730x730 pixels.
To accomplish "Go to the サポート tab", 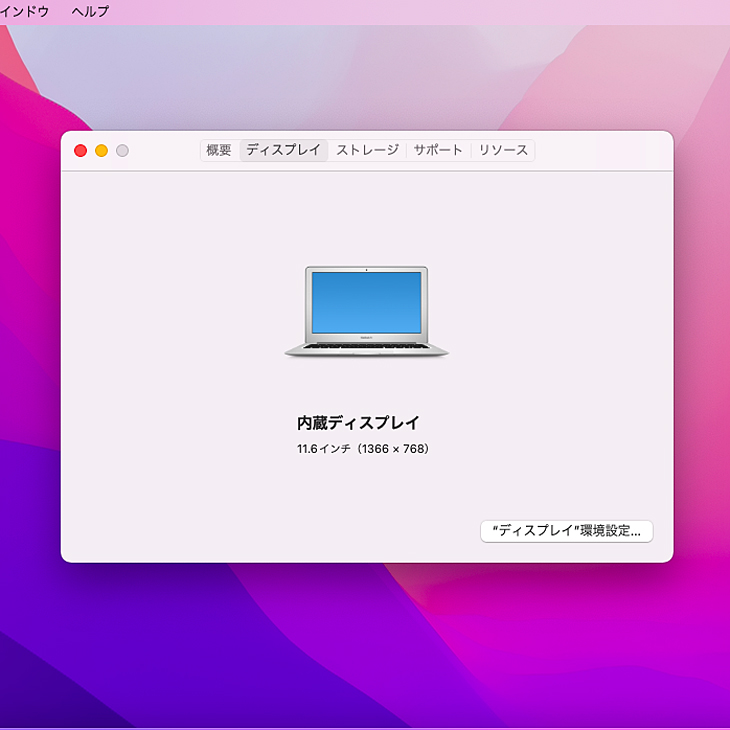I will 438,151.
